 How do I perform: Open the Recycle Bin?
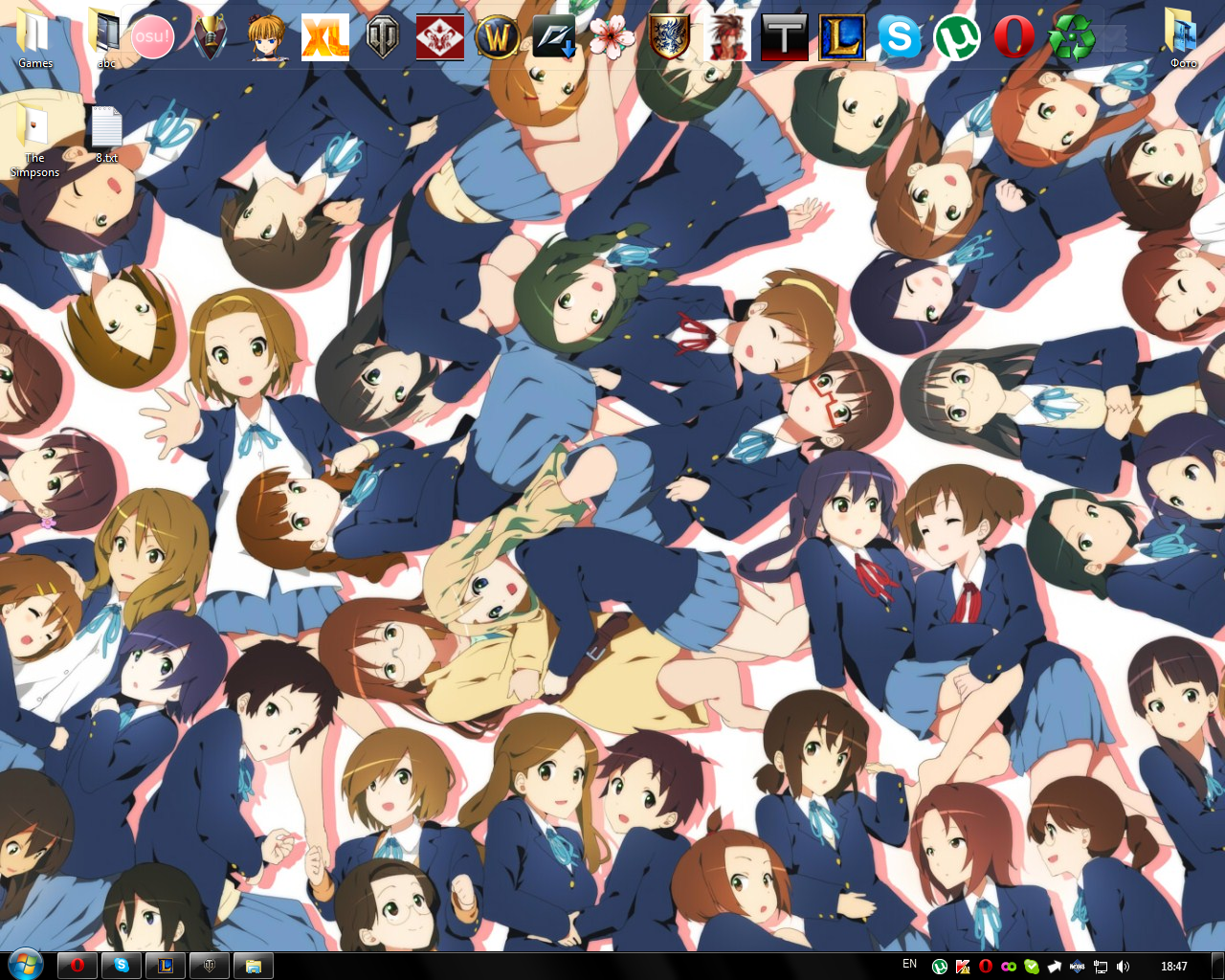[x=1071, y=38]
